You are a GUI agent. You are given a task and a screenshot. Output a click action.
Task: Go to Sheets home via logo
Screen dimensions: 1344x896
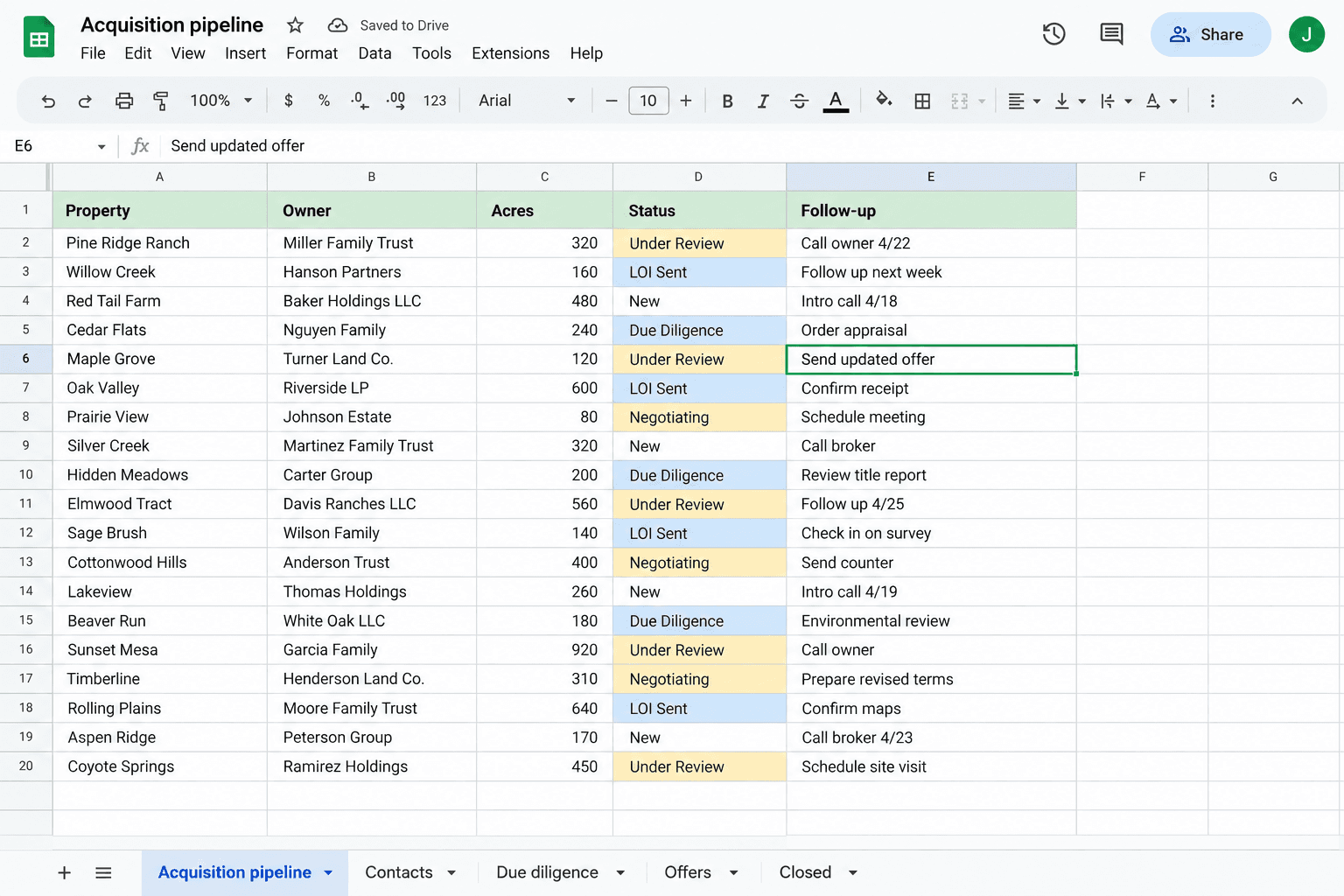pos(38,37)
